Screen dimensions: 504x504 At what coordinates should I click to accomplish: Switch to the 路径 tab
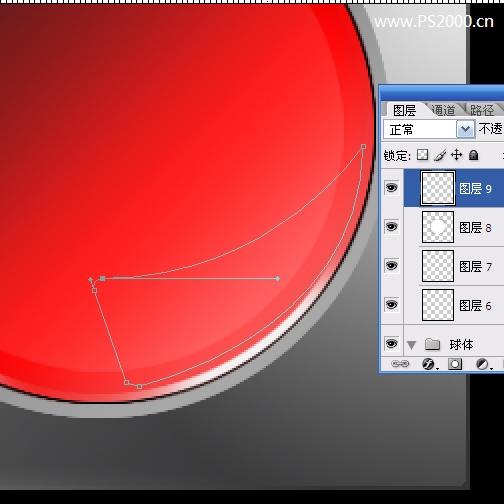482,110
